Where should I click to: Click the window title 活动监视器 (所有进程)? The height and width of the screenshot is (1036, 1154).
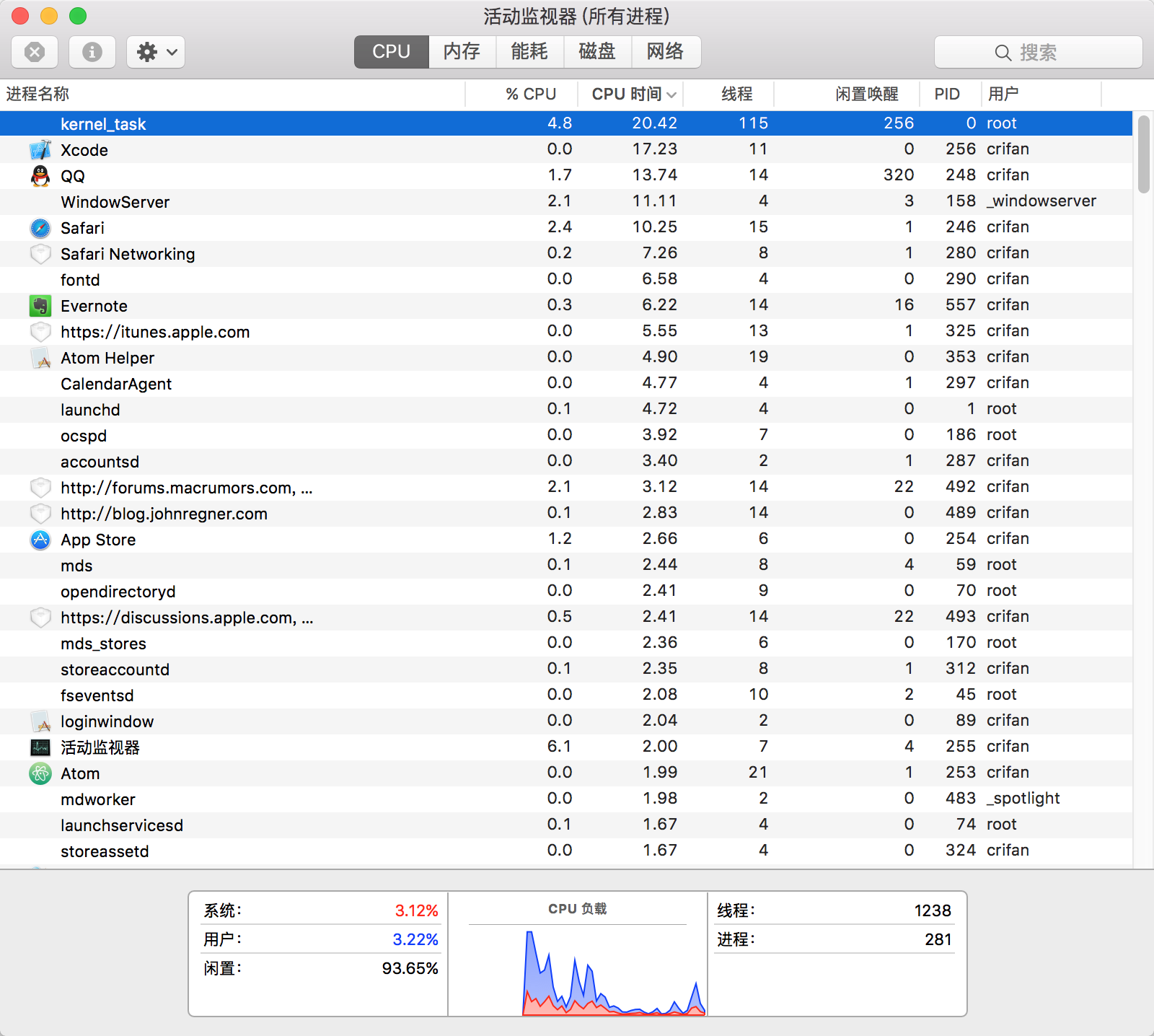(x=577, y=16)
